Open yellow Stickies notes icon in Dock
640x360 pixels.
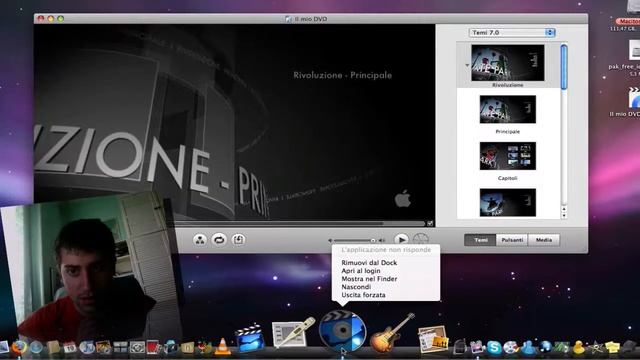click(x=612, y=347)
